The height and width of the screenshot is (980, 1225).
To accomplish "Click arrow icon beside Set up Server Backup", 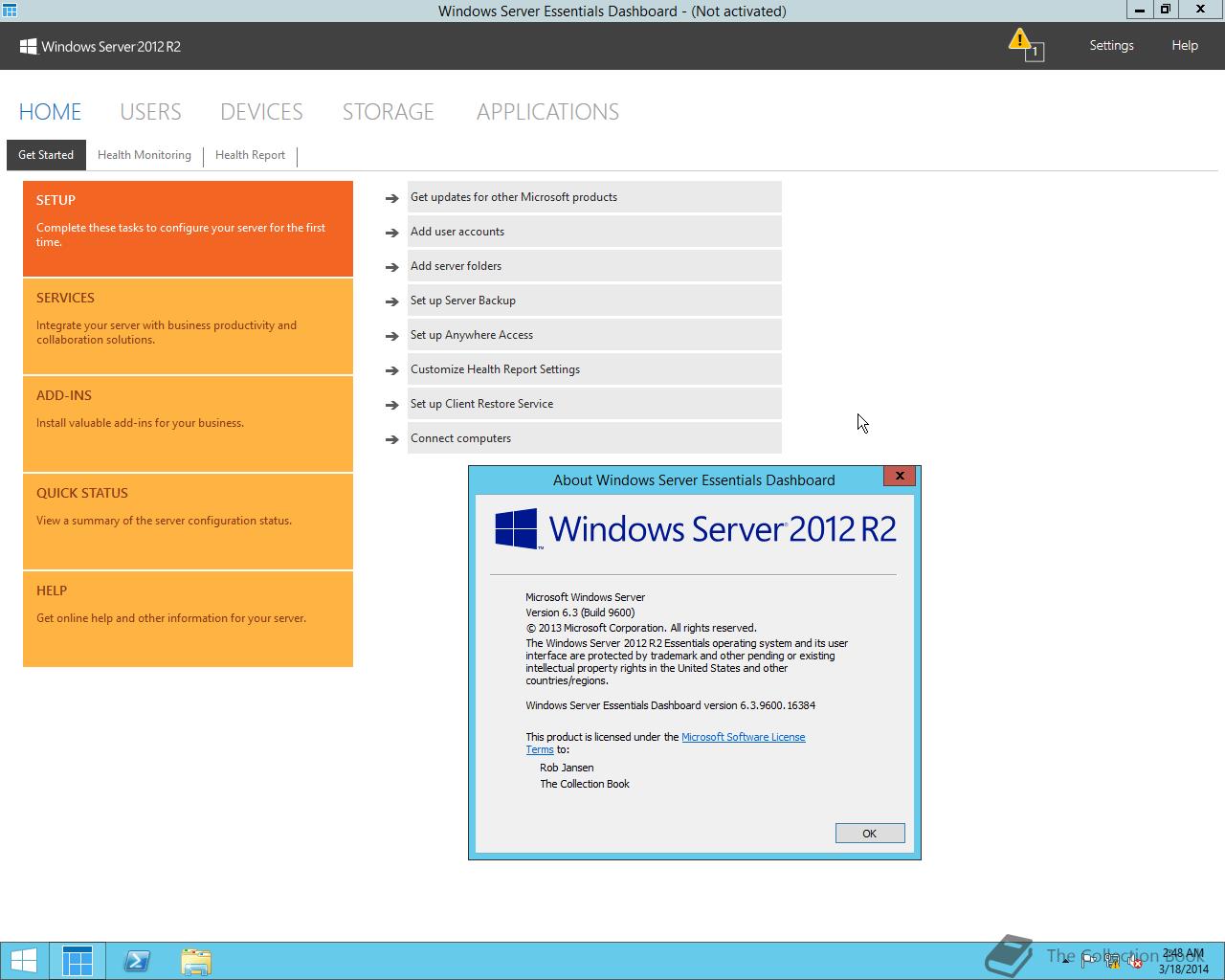I will coord(391,302).
